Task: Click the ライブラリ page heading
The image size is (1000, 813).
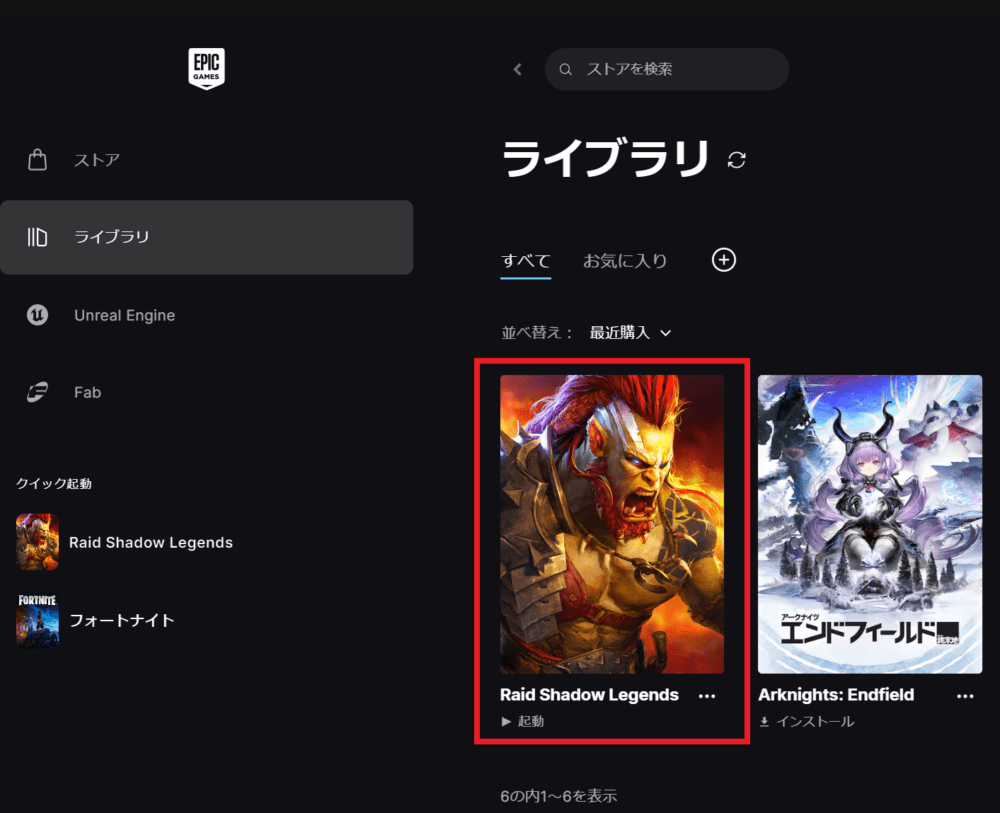Action: [605, 159]
